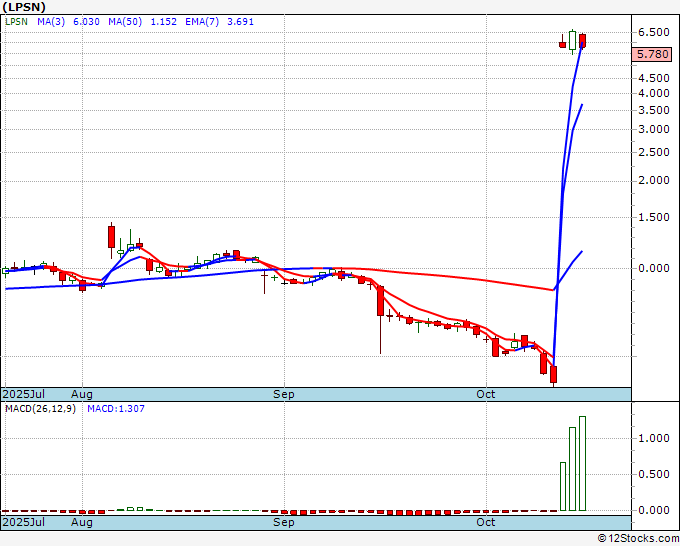
Task: Click the 2025Jul label on MACD axis
Action: pos(24,522)
